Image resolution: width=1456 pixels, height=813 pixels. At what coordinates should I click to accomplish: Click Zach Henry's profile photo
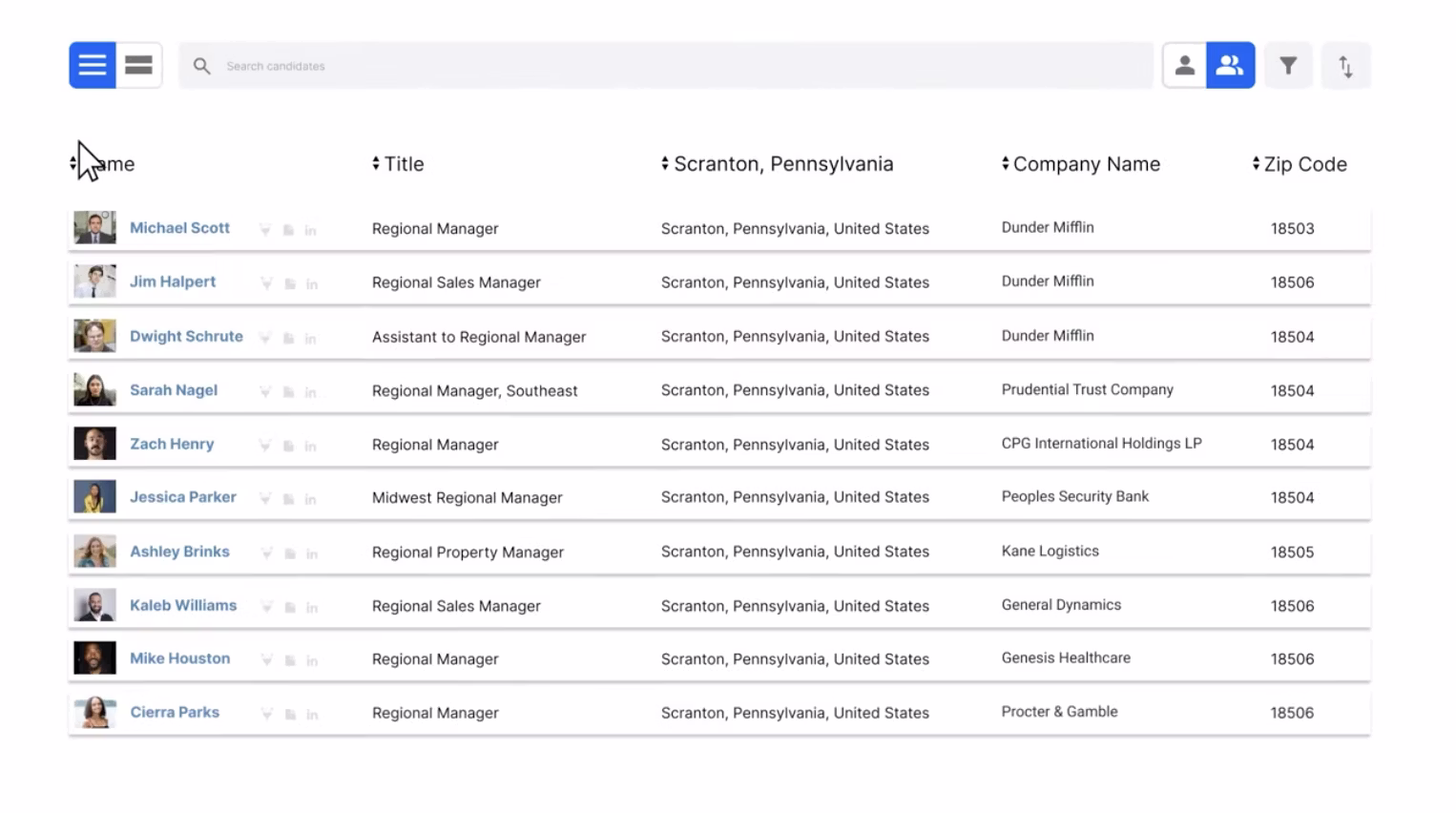(x=94, y=444)
